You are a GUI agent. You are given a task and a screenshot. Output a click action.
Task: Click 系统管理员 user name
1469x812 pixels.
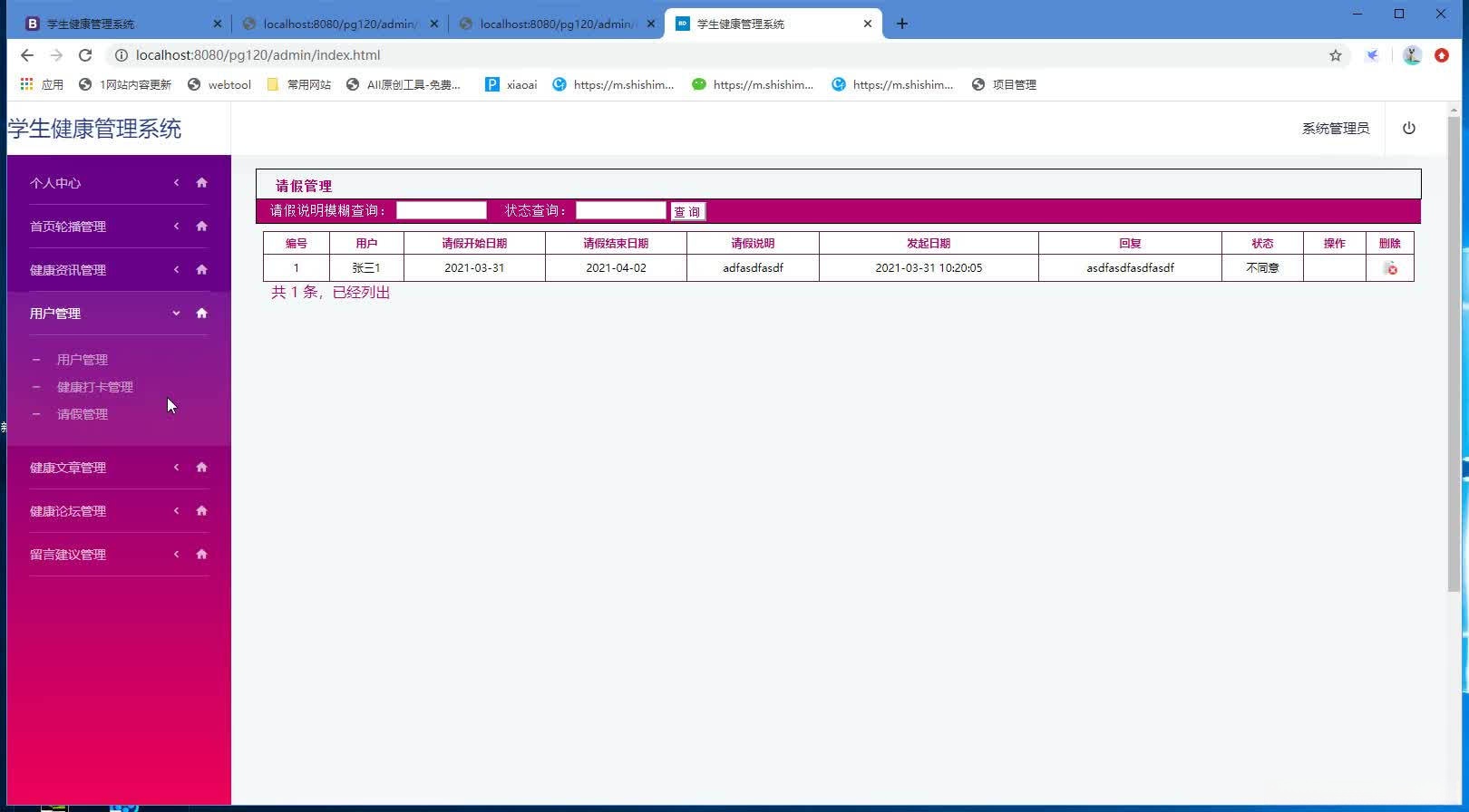click(1336, 129)
